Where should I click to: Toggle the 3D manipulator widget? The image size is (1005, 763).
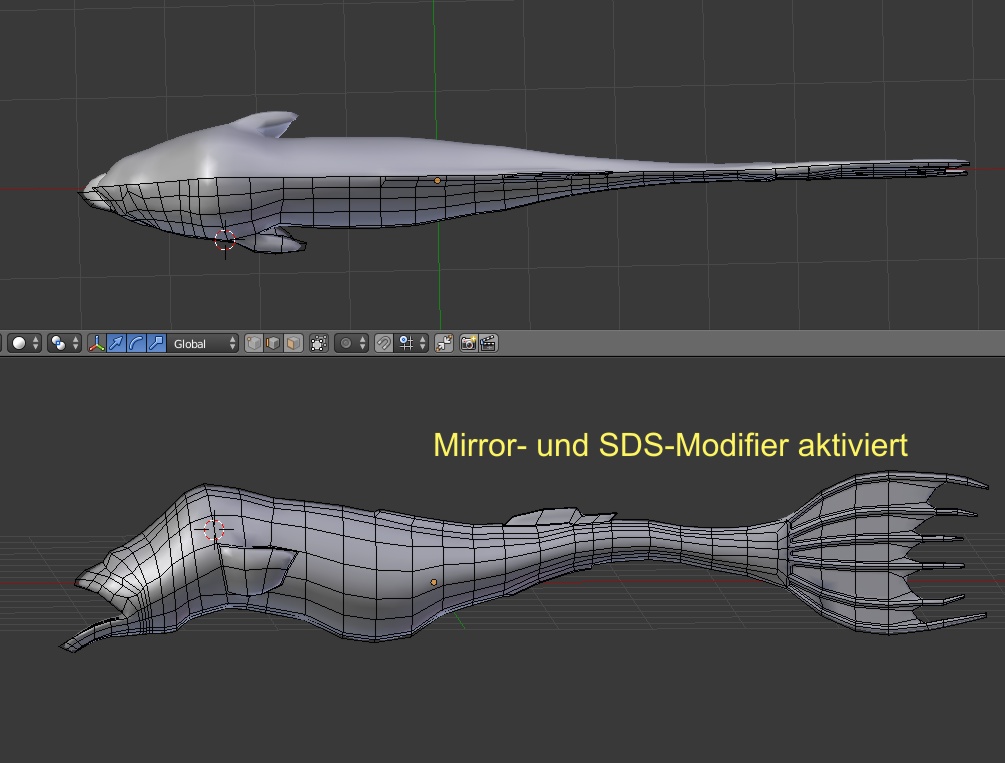(96, 343)
